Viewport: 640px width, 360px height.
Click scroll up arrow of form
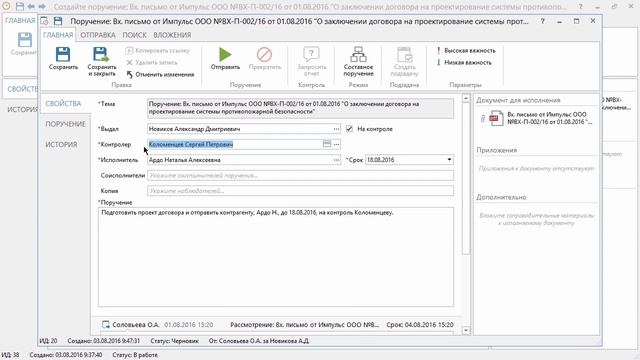pos(466,98)
